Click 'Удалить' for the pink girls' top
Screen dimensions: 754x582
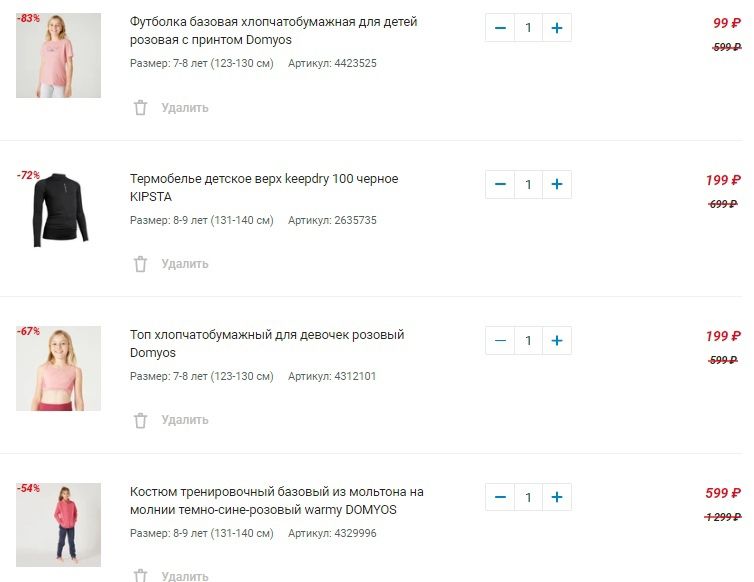coord(185,420)
